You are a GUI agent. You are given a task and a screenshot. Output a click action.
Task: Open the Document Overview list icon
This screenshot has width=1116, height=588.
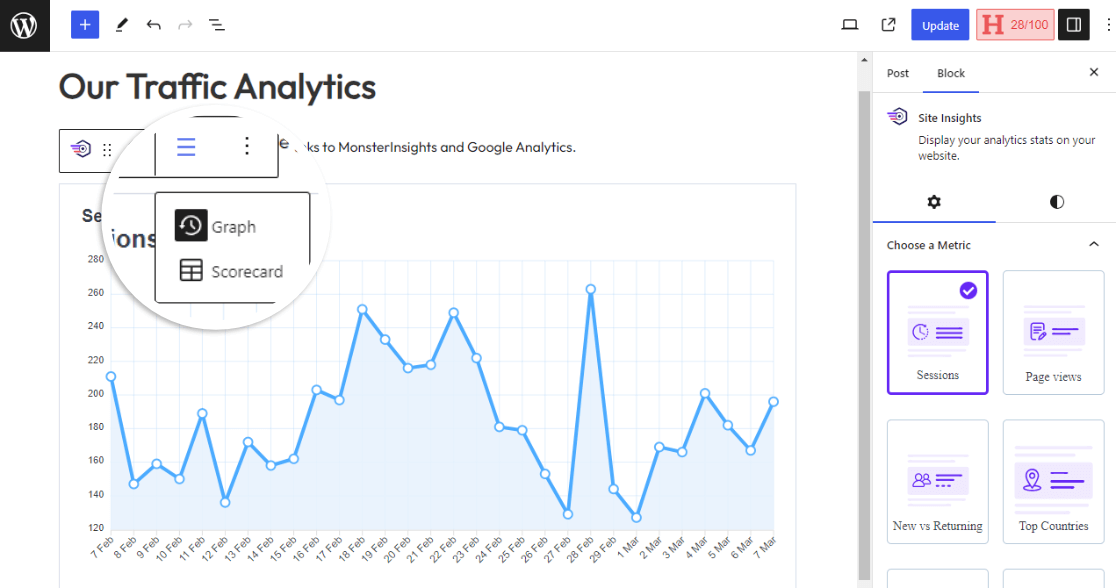[x=217, y=25]
